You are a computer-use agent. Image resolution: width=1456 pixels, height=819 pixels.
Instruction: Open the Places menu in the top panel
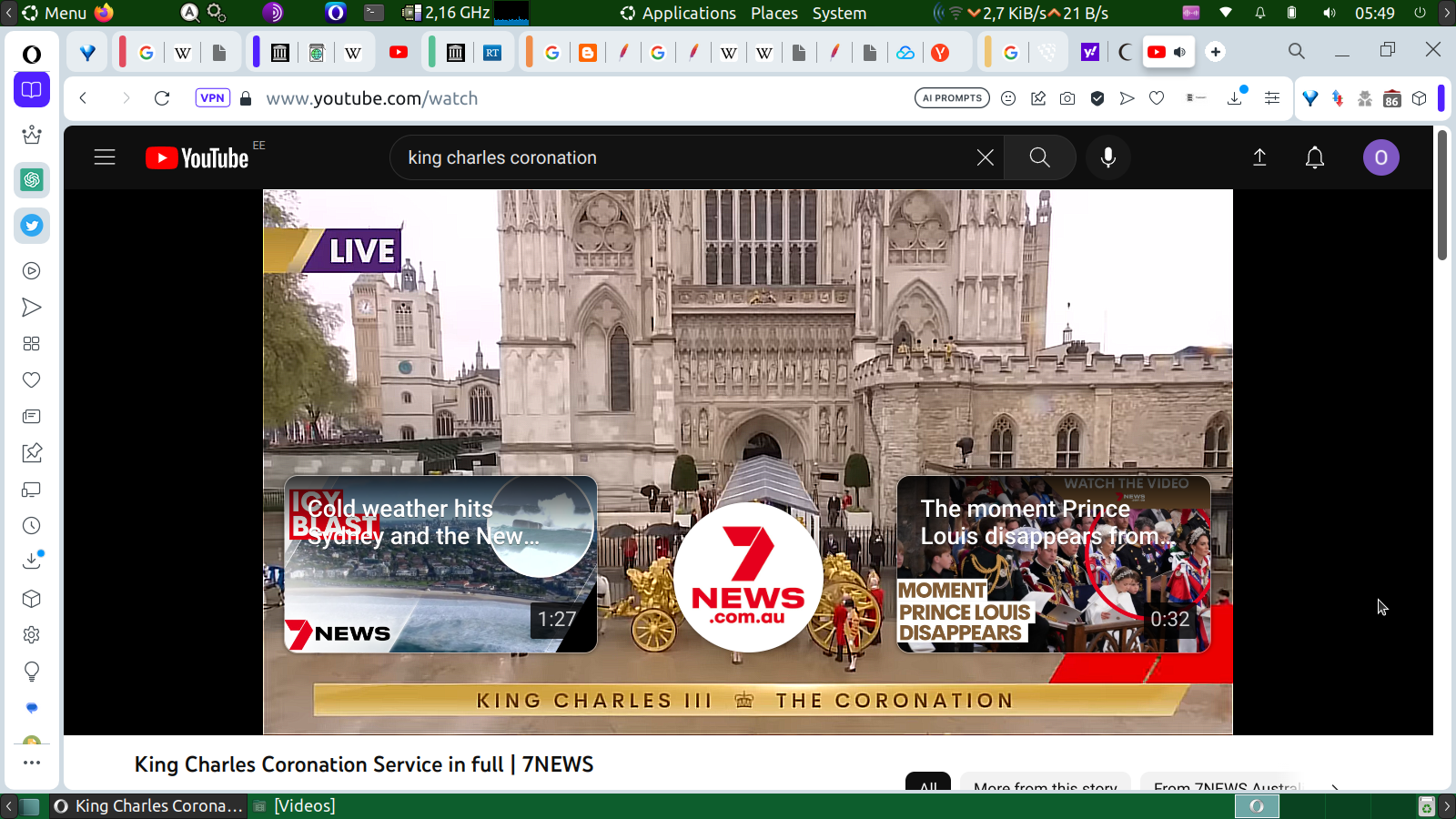pos(773,13)
